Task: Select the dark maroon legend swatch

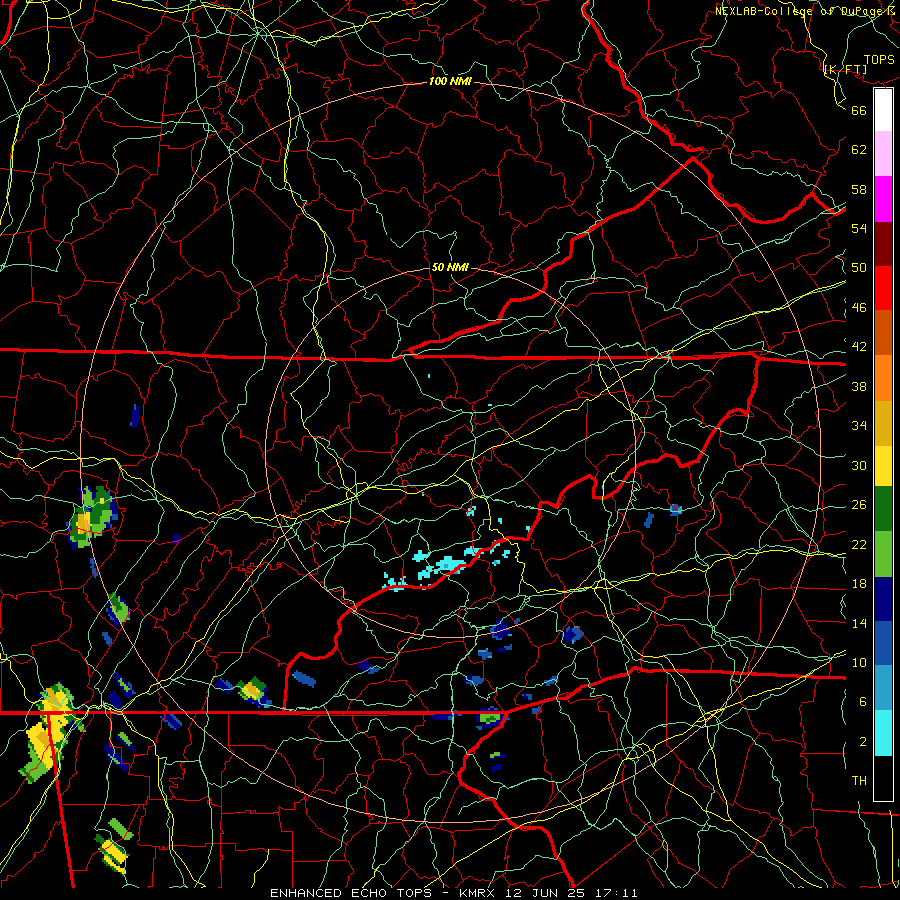Action: tap(883, 244)
